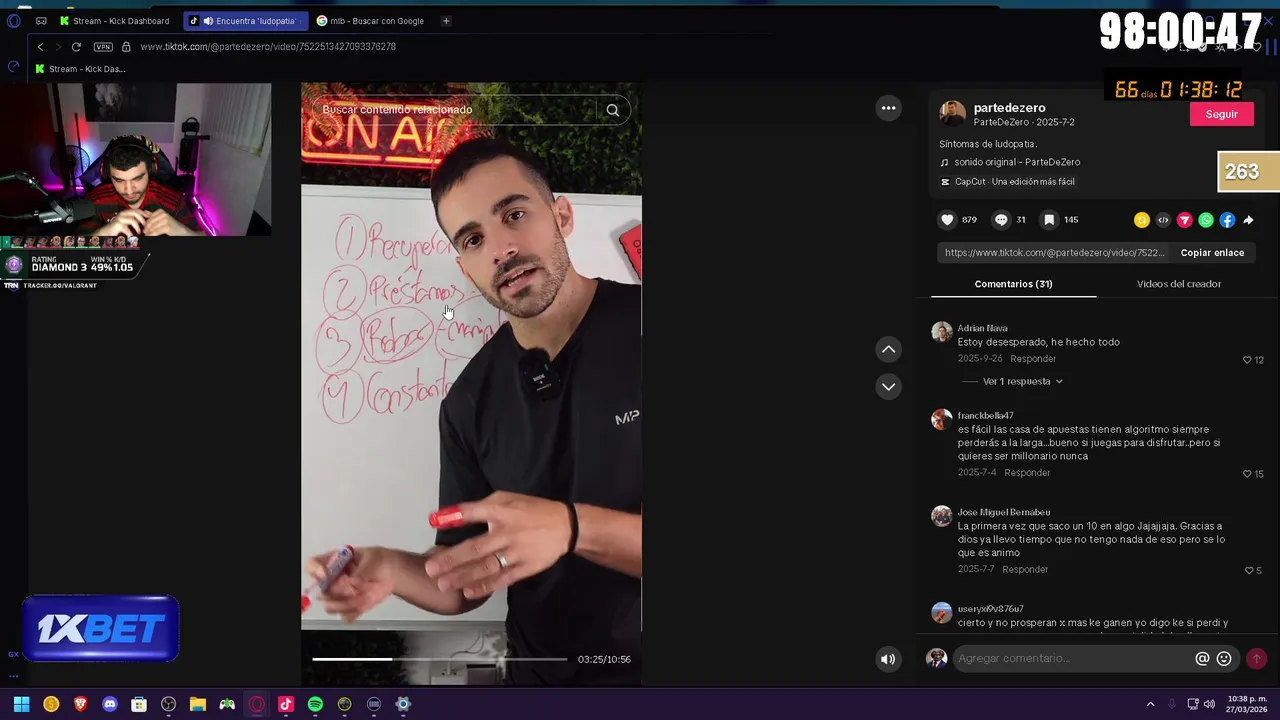Click Buscar contenido relacionado search field

pyautogui.click(x=455, y=110)
